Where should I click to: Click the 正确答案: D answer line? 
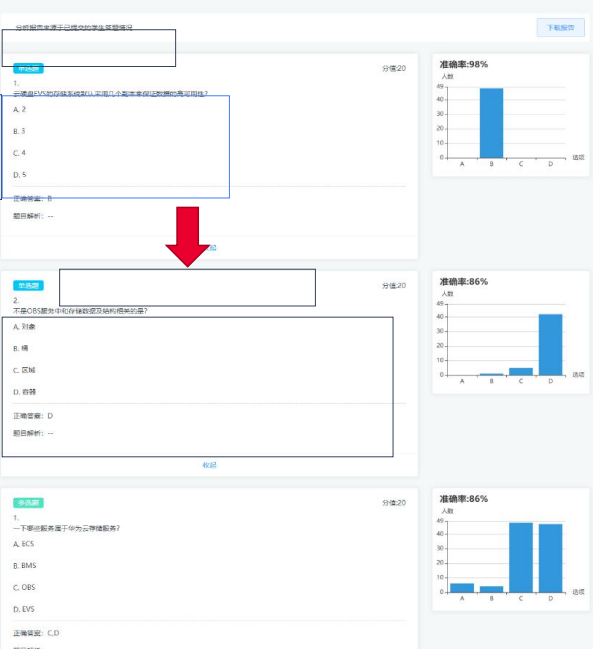click(x=33, y=416)
